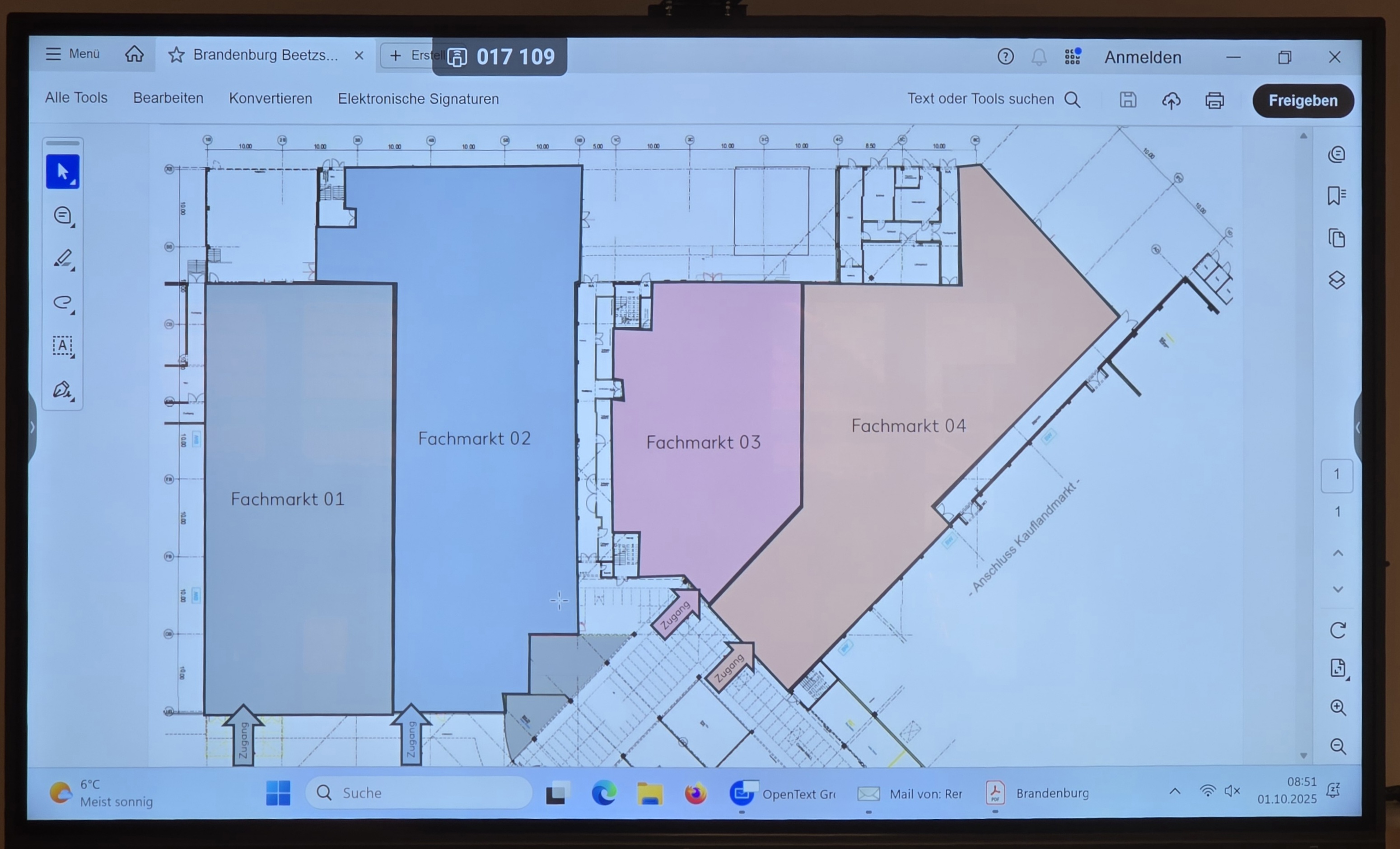This screenshot has height=849, width=1400.
Task: Select the arrow selection tool
Action: pos(62,172)
